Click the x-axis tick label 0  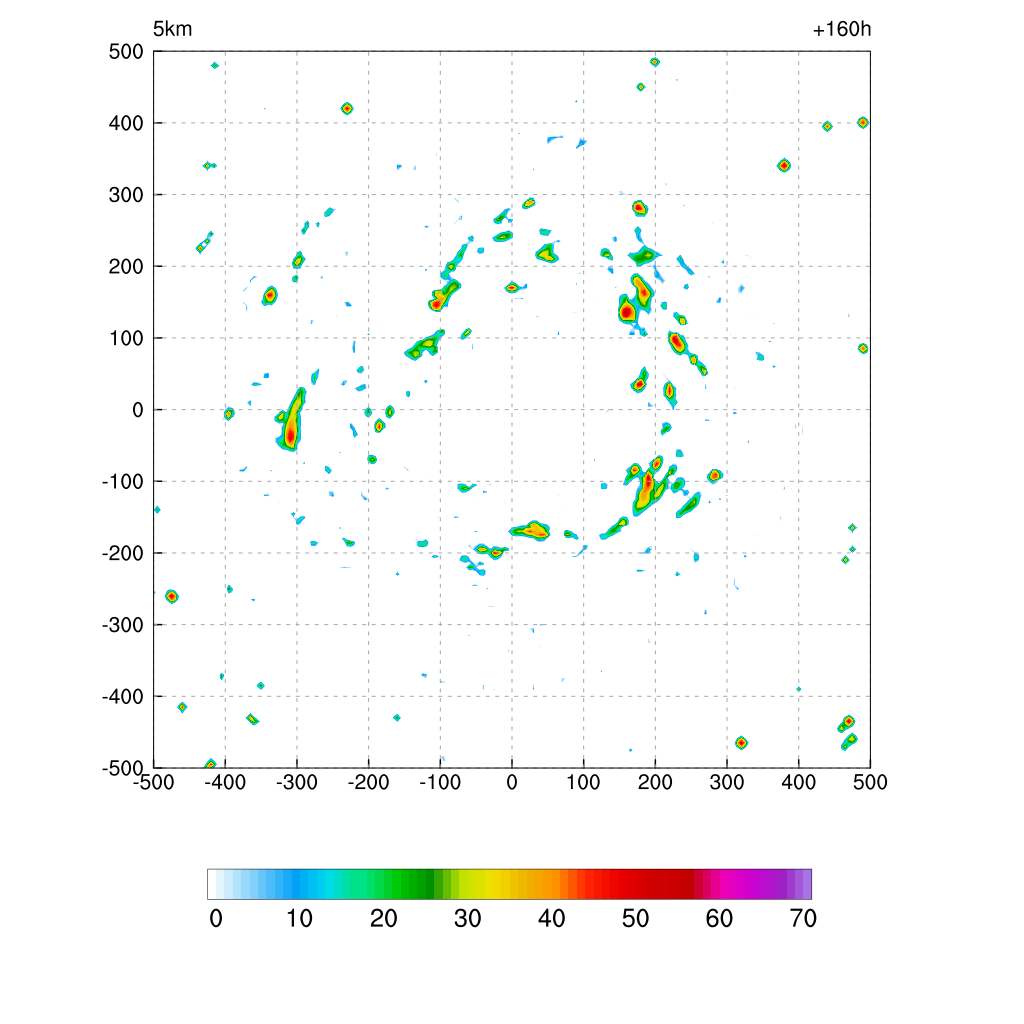512,782
